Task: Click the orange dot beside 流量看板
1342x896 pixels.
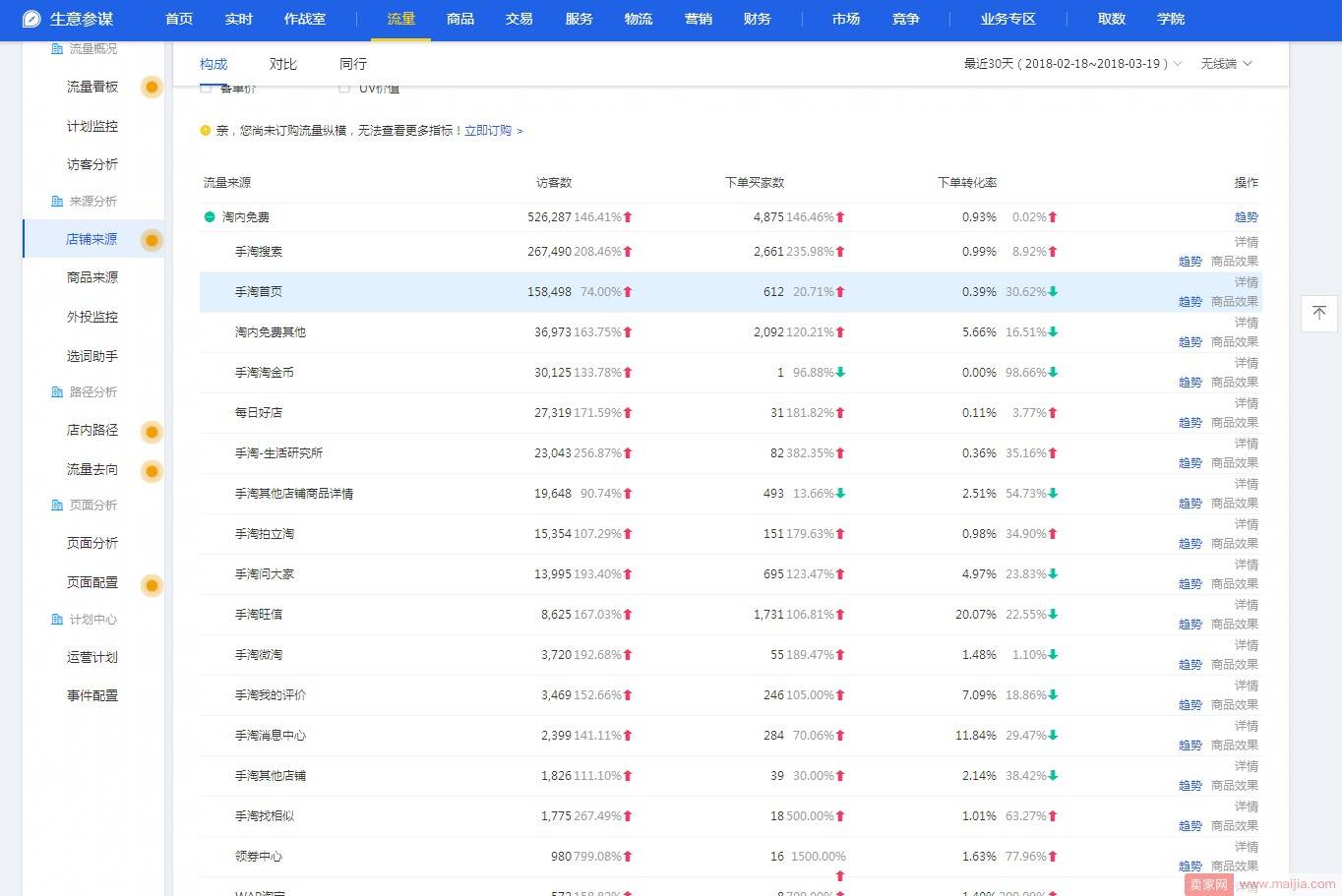Action: (152, 87)
